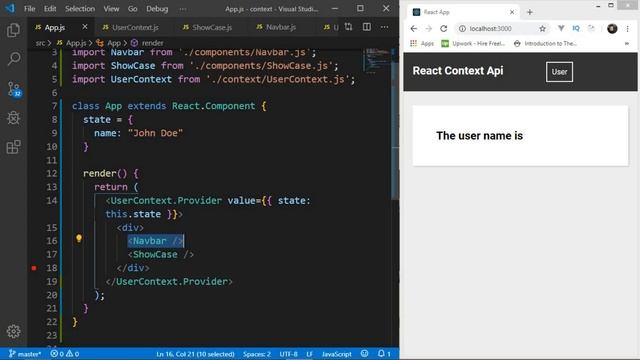Click the errors and warnings status indicator

[x=65, y=354]
